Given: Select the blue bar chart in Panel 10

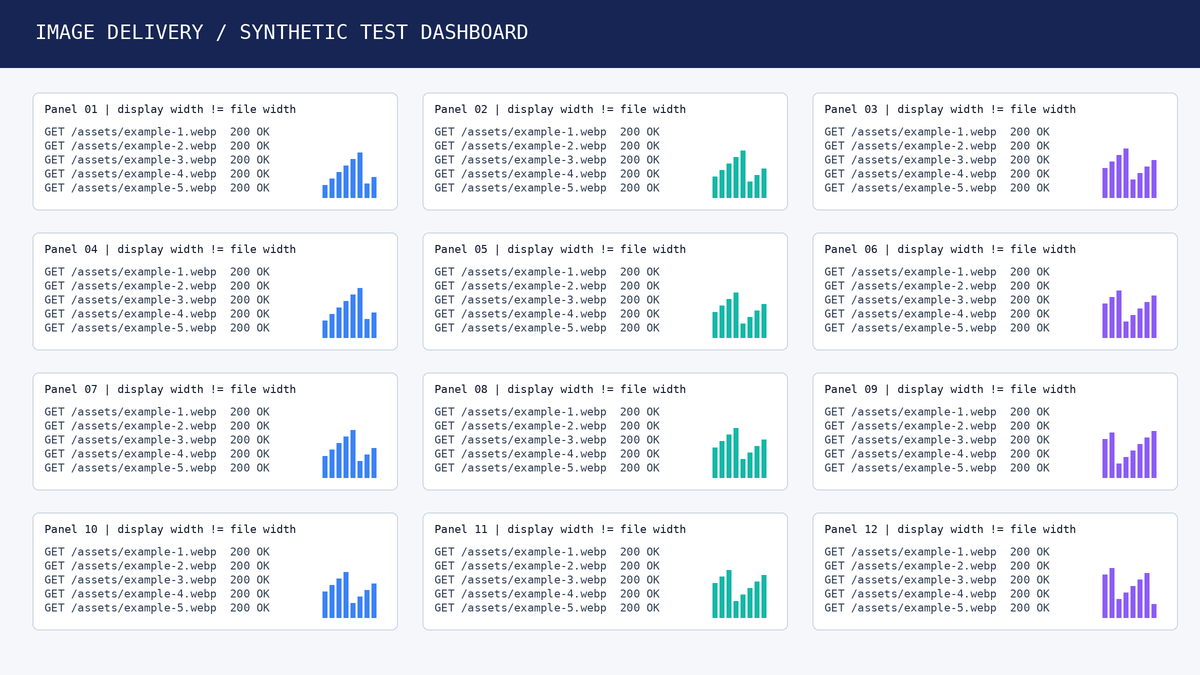Looking at the screenshot, I should [x=349, y=595].
